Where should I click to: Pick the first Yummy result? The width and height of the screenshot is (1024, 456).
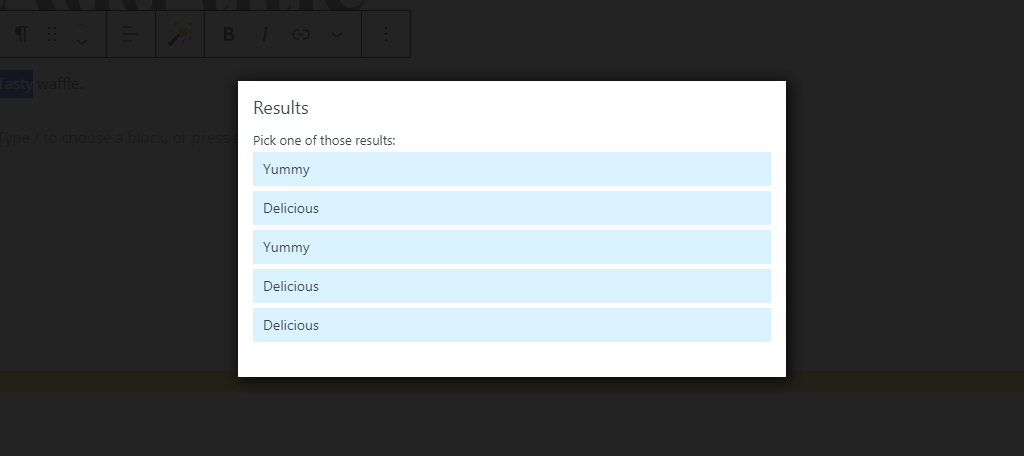tap(512, 169)
